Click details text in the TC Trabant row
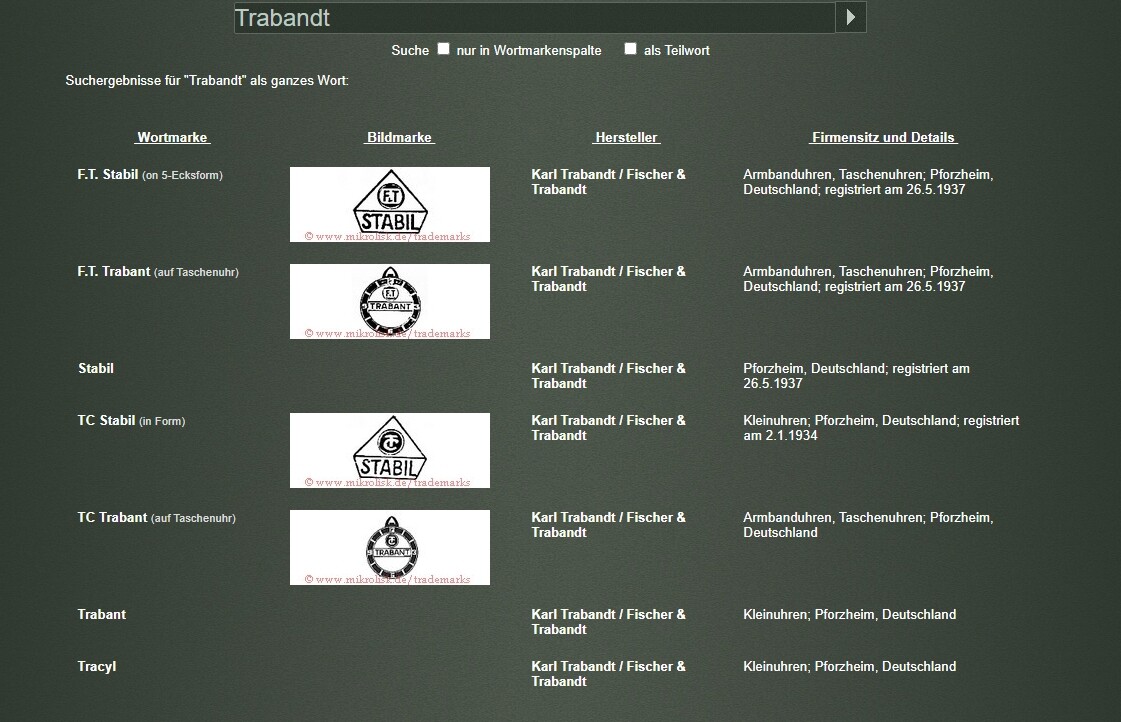 coord(868,525)
